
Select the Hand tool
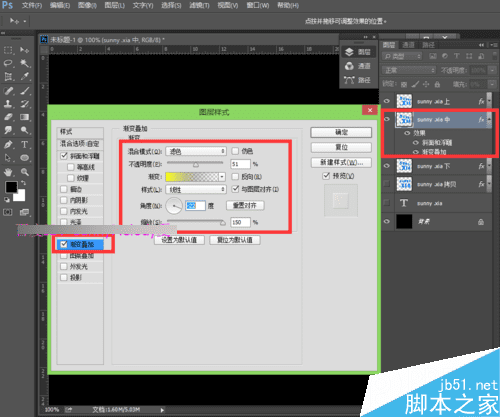click(8, 172)
